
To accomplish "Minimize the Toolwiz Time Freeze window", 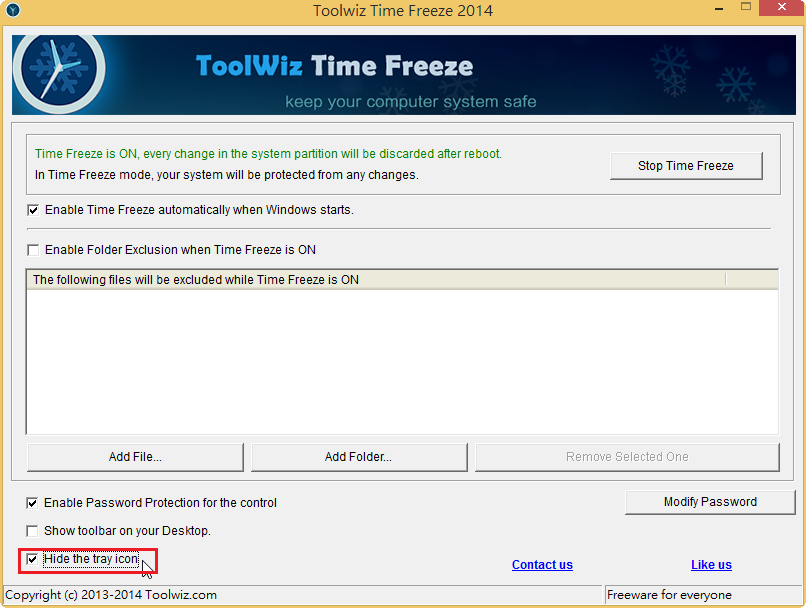I will point(719,9).
